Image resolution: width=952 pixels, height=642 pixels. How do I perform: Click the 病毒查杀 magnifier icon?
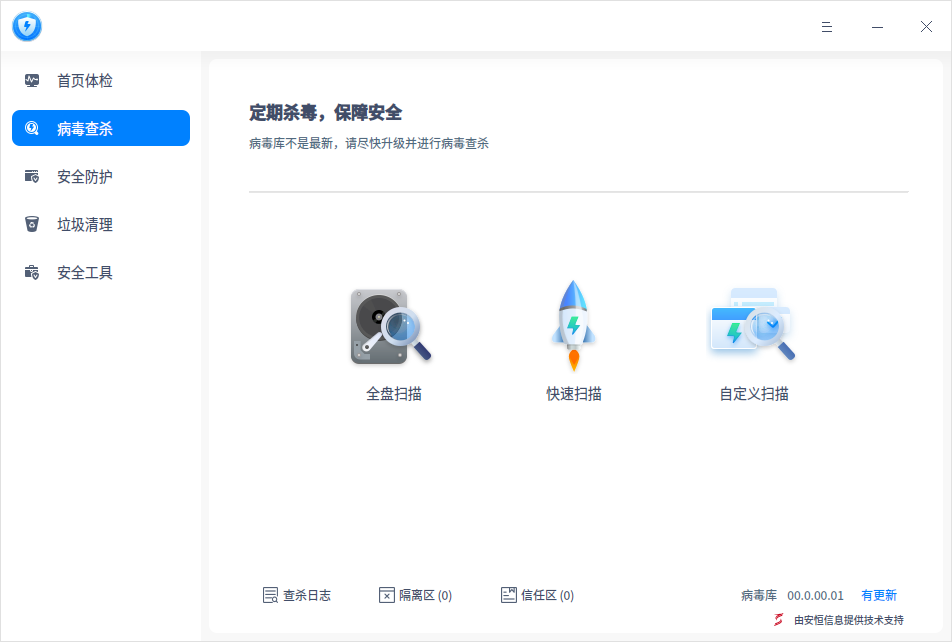coord(32,128)
